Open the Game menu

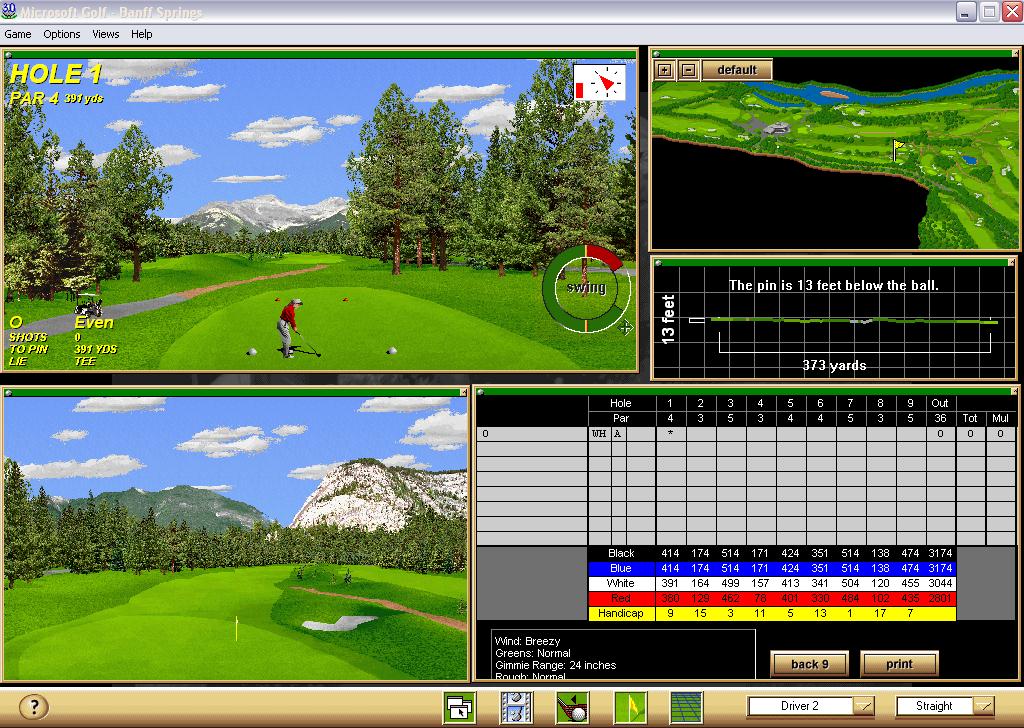click(x=18, y=34)
